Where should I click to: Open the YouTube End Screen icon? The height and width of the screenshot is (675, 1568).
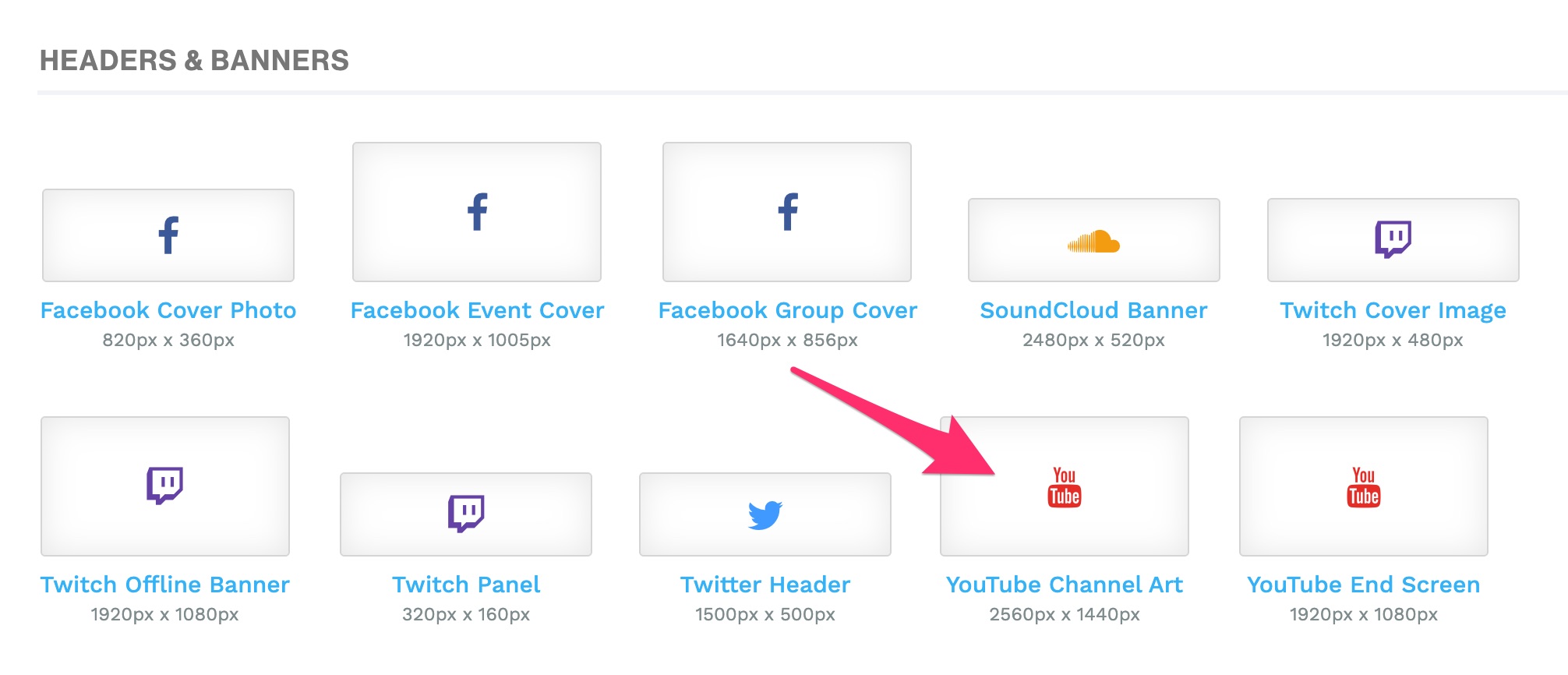tap(1364, 487)
